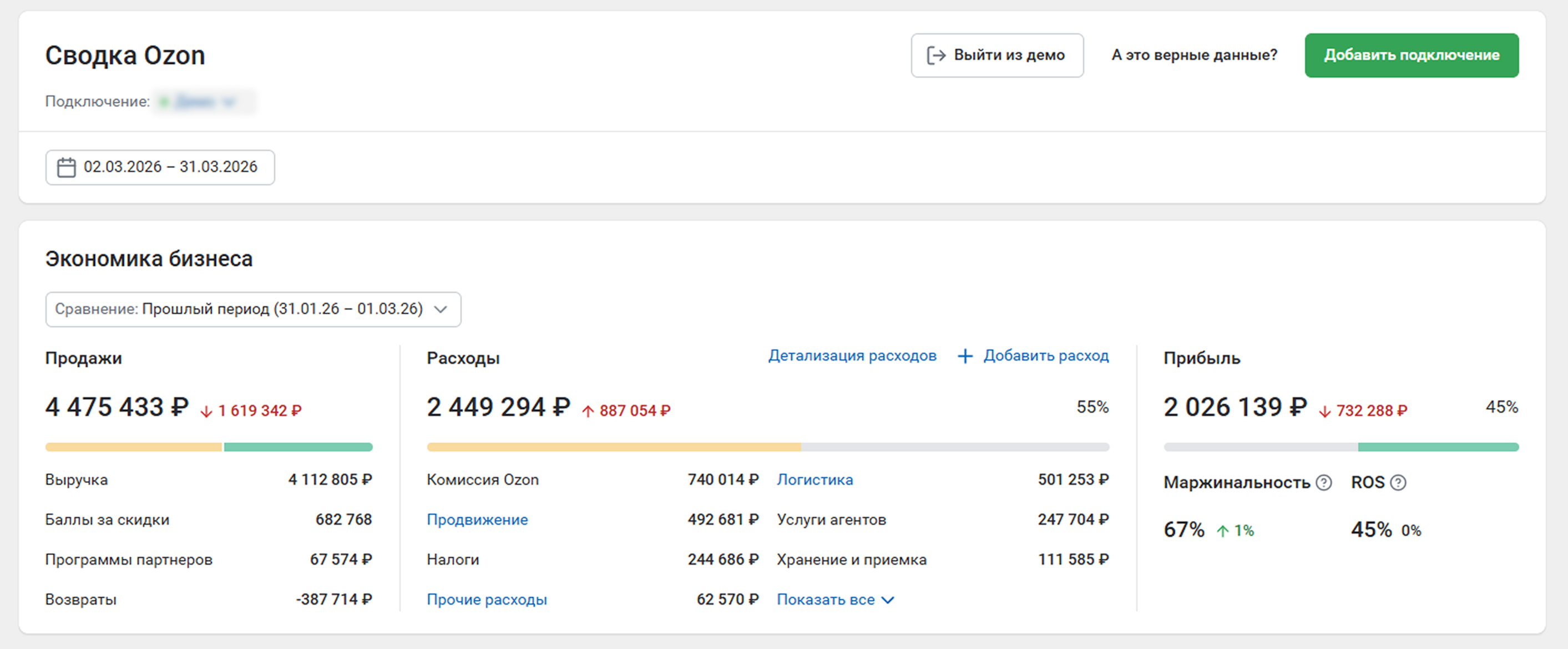The image size is (1568, 649).
Task: Open Детализация расходов link
Action: click(852, 356)
